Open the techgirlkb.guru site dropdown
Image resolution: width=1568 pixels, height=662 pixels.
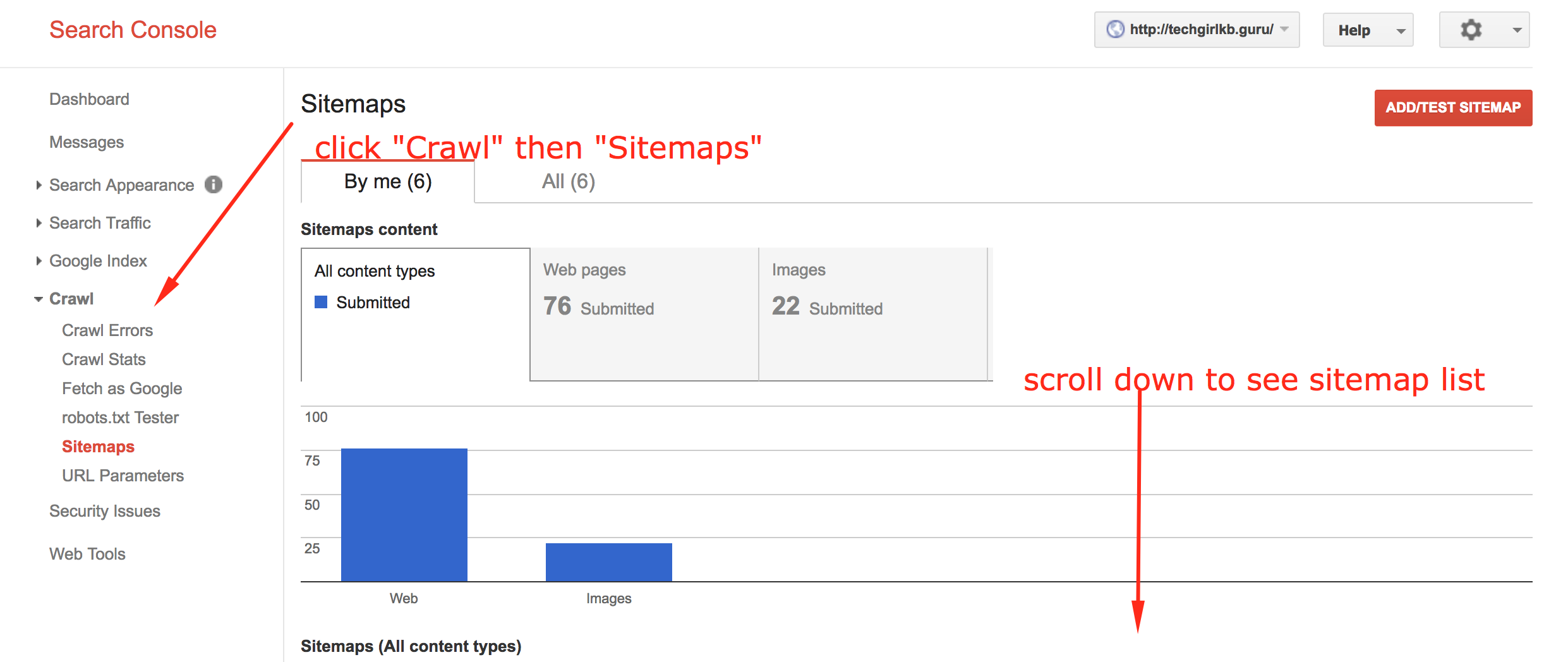1197,30
